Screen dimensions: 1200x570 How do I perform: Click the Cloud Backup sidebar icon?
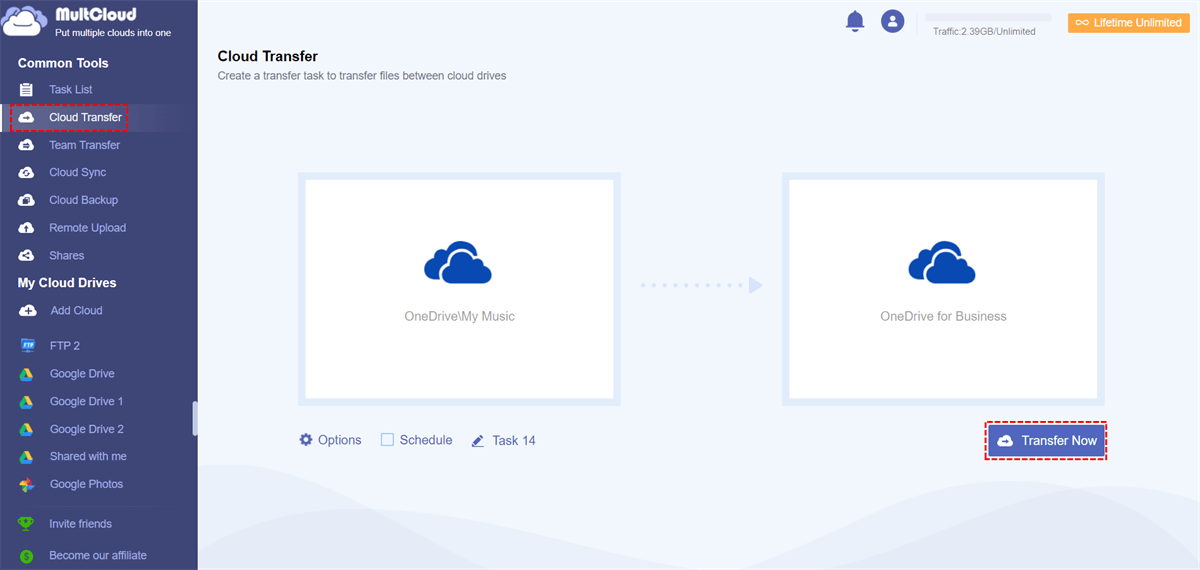(27, 200)
